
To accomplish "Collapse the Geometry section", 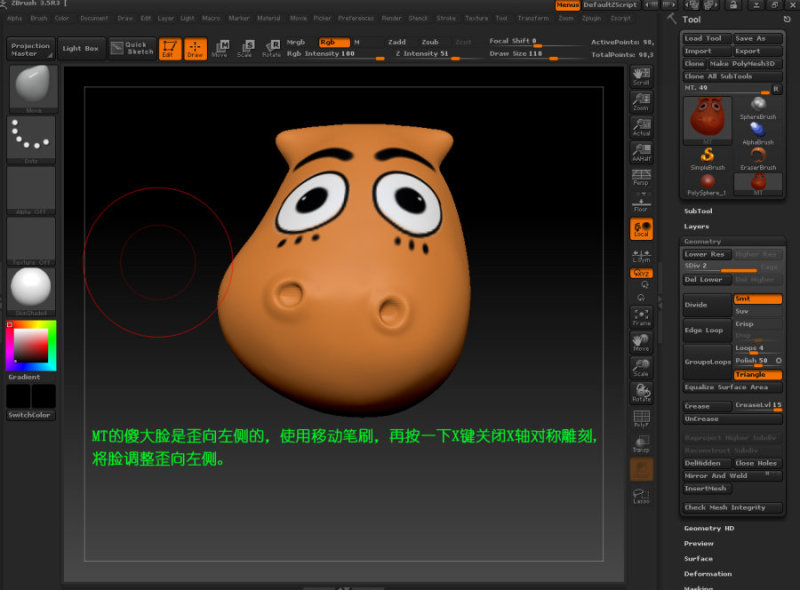I will point(703,241).
